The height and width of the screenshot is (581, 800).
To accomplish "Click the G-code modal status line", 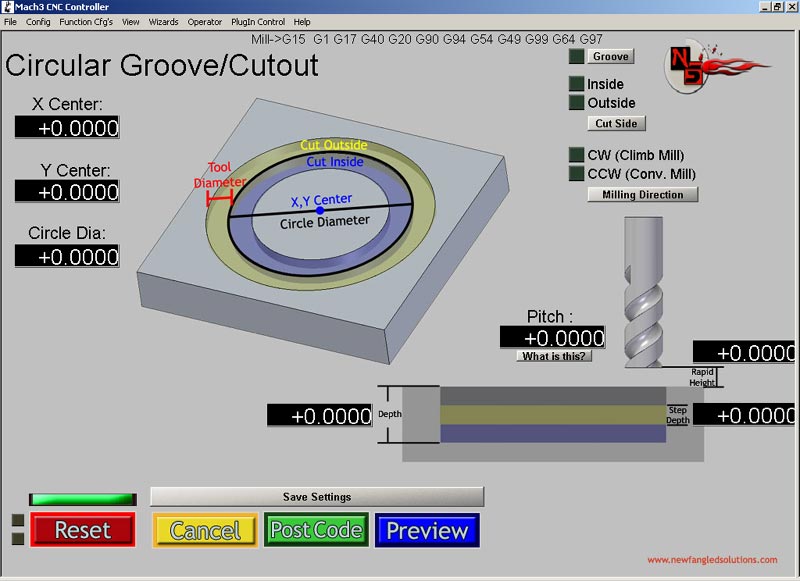I will pos(427,39).
